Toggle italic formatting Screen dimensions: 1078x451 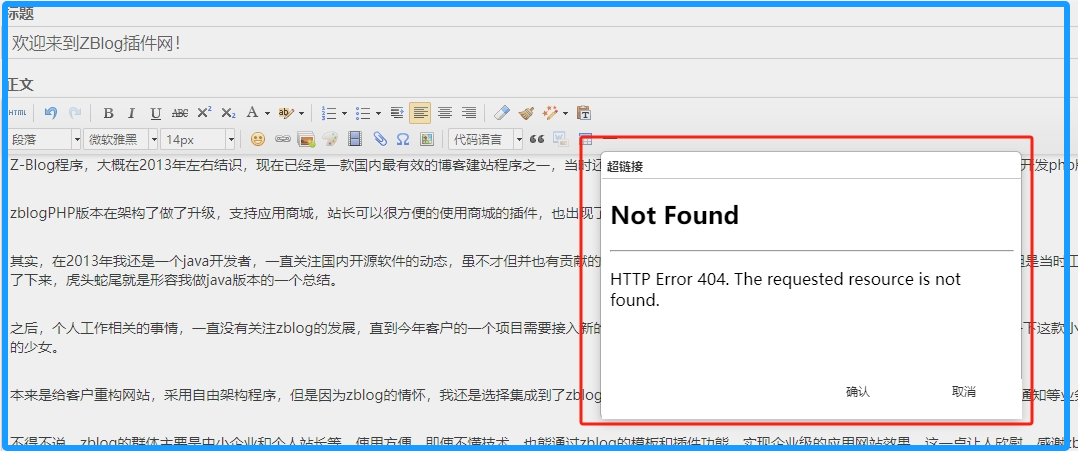[x=131, y=113]
